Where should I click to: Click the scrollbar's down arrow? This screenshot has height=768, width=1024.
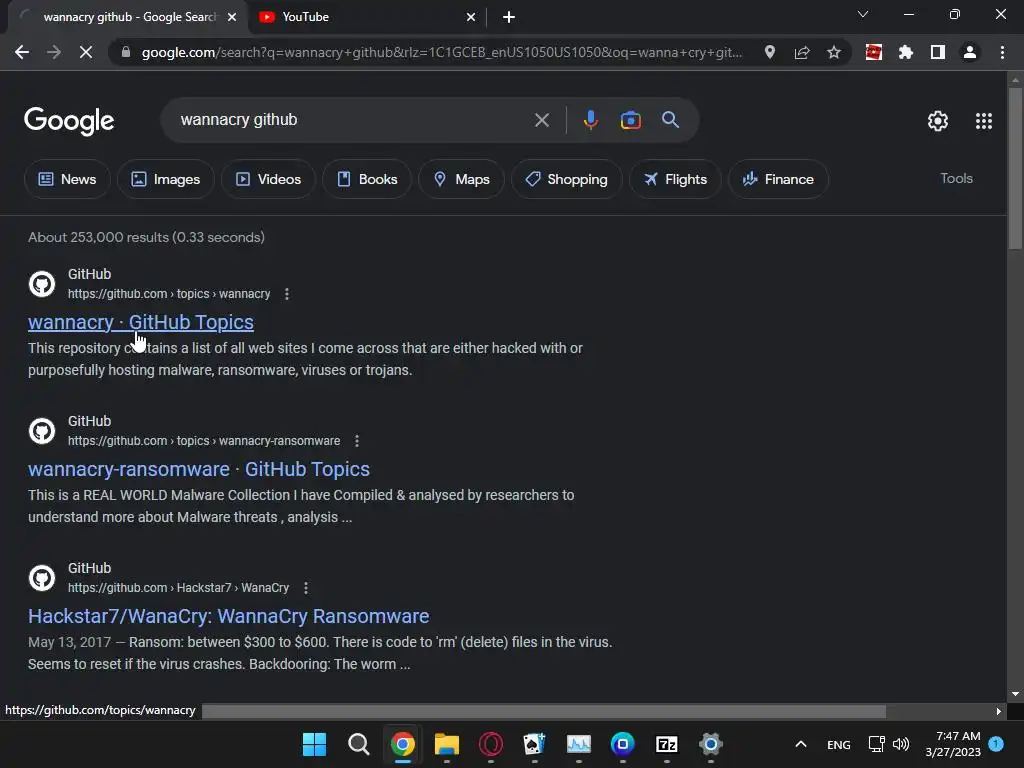(1014, 694)
